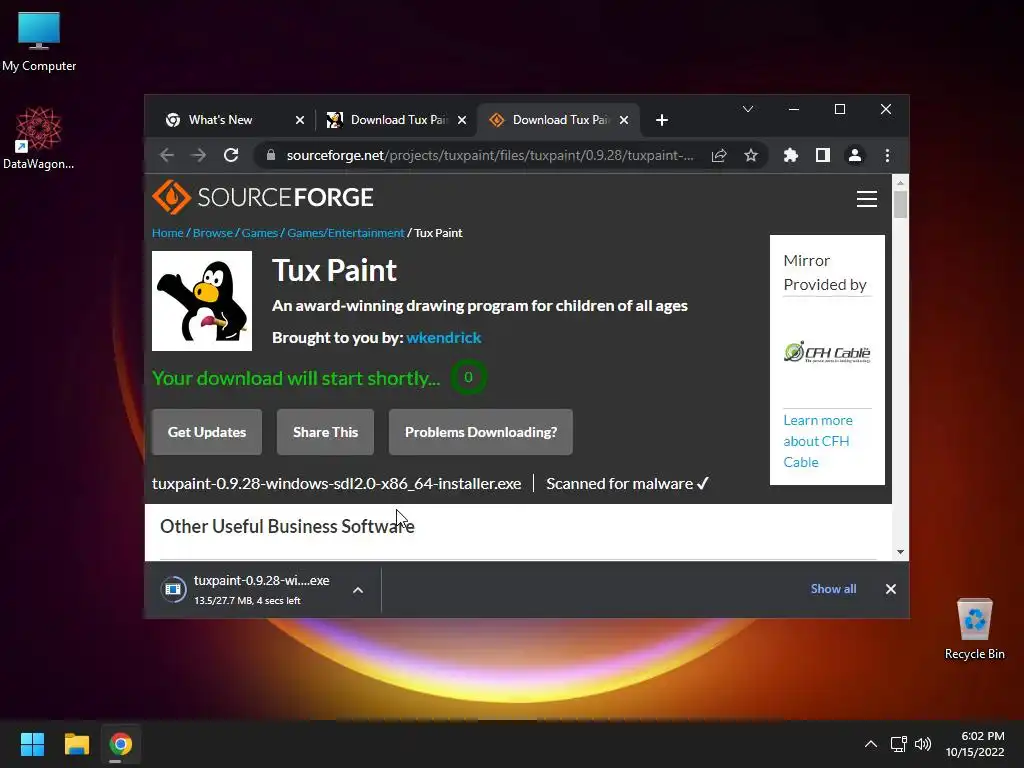Open SourceForge hamburger menu
The height and width of the screenshot is (768, 1024).
pyautogui.click(x=867, y=199)
